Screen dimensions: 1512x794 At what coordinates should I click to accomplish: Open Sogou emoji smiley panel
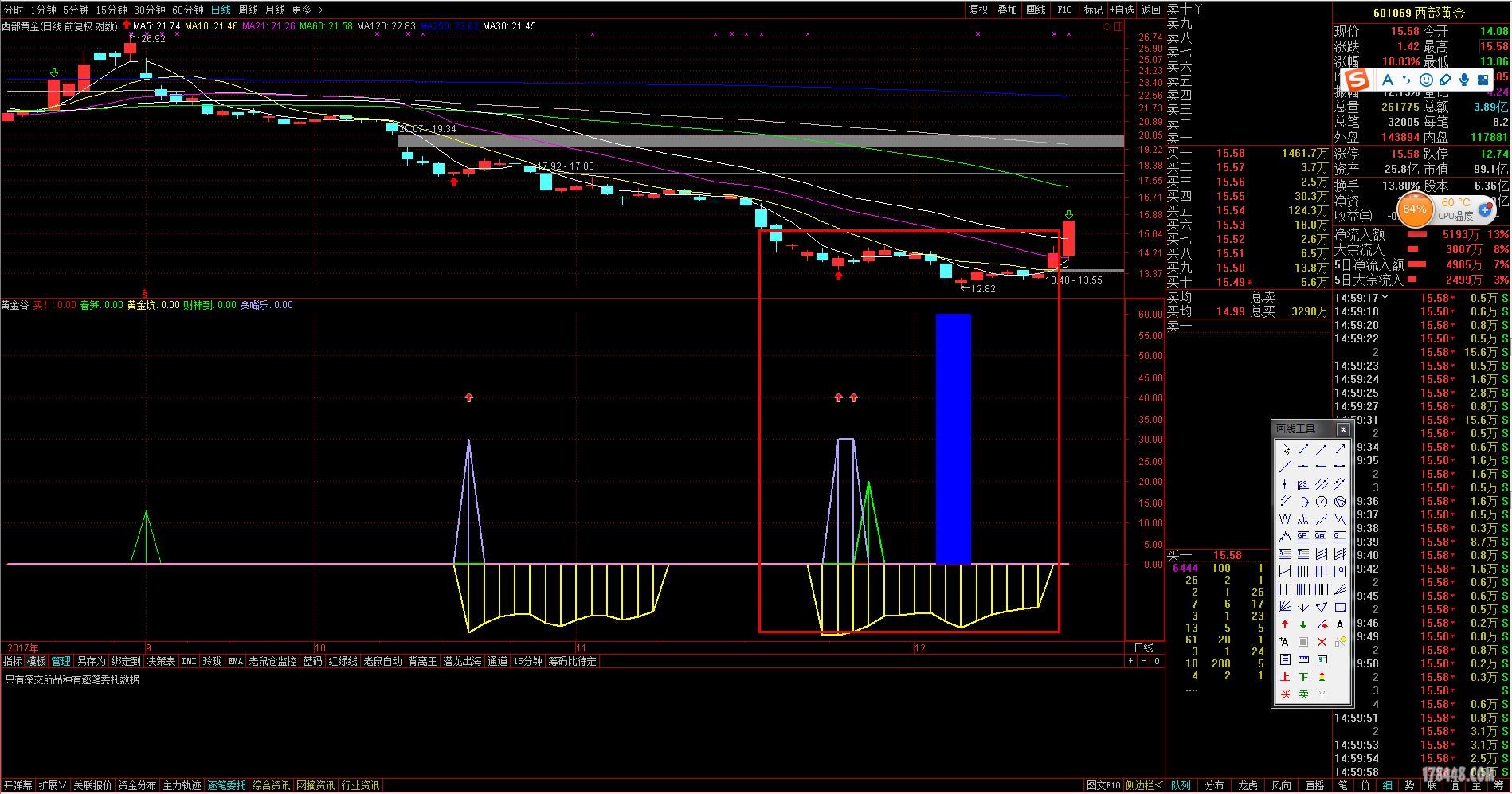tap(1426, 80)
